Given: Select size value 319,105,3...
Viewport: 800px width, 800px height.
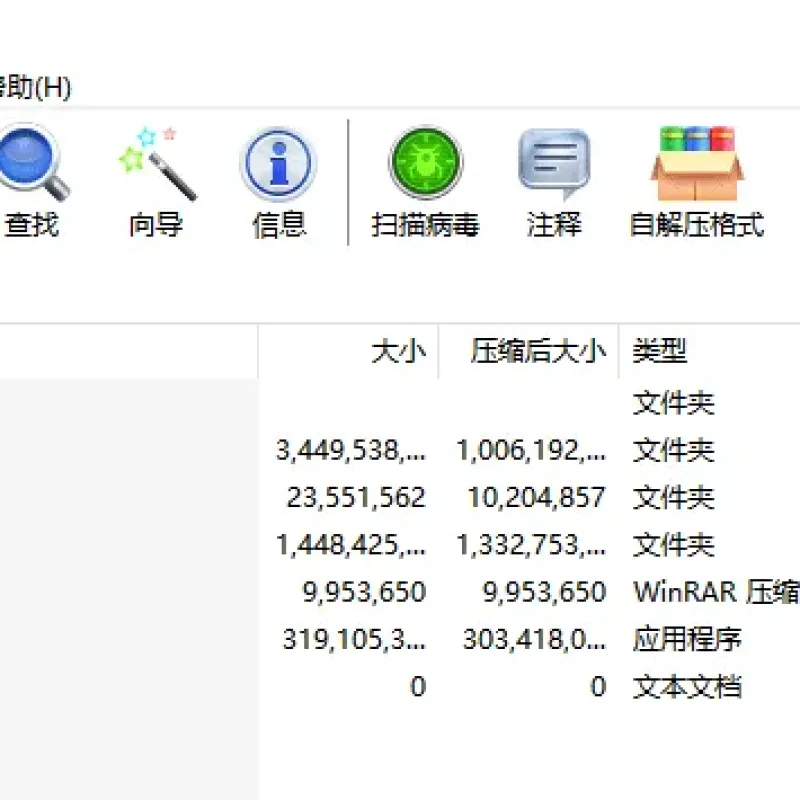Looking at the screenshot, I should 354,639.
